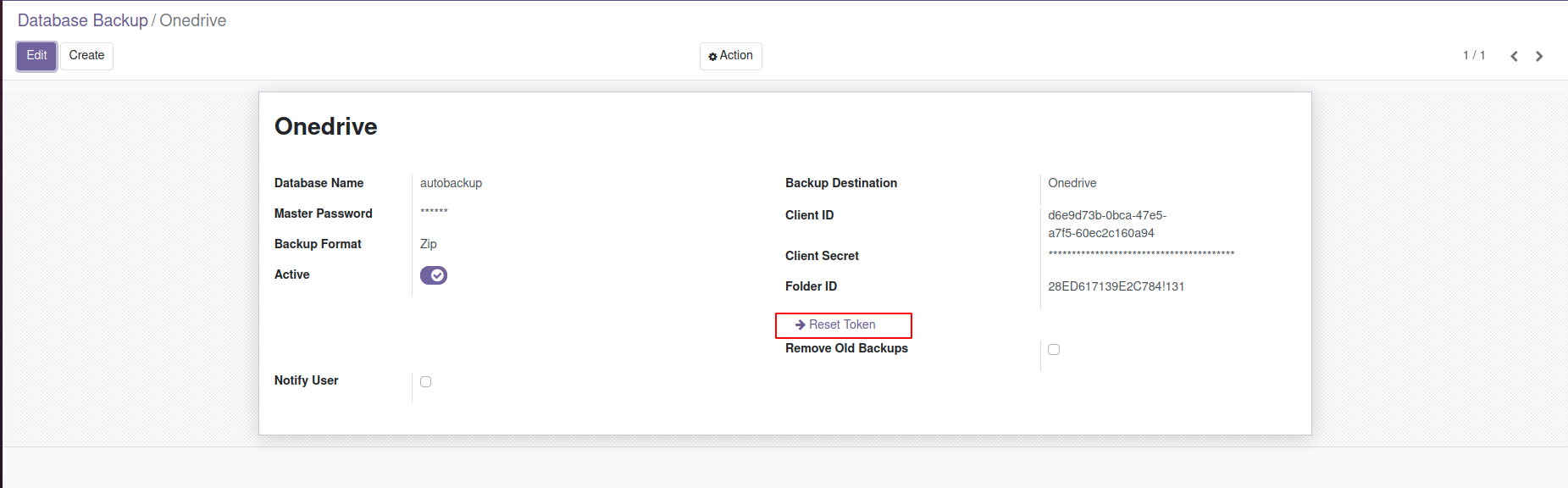This screenshot has width=1568, height=488.
Task: Go to the next record arrow
Action: coord(1539,56)
